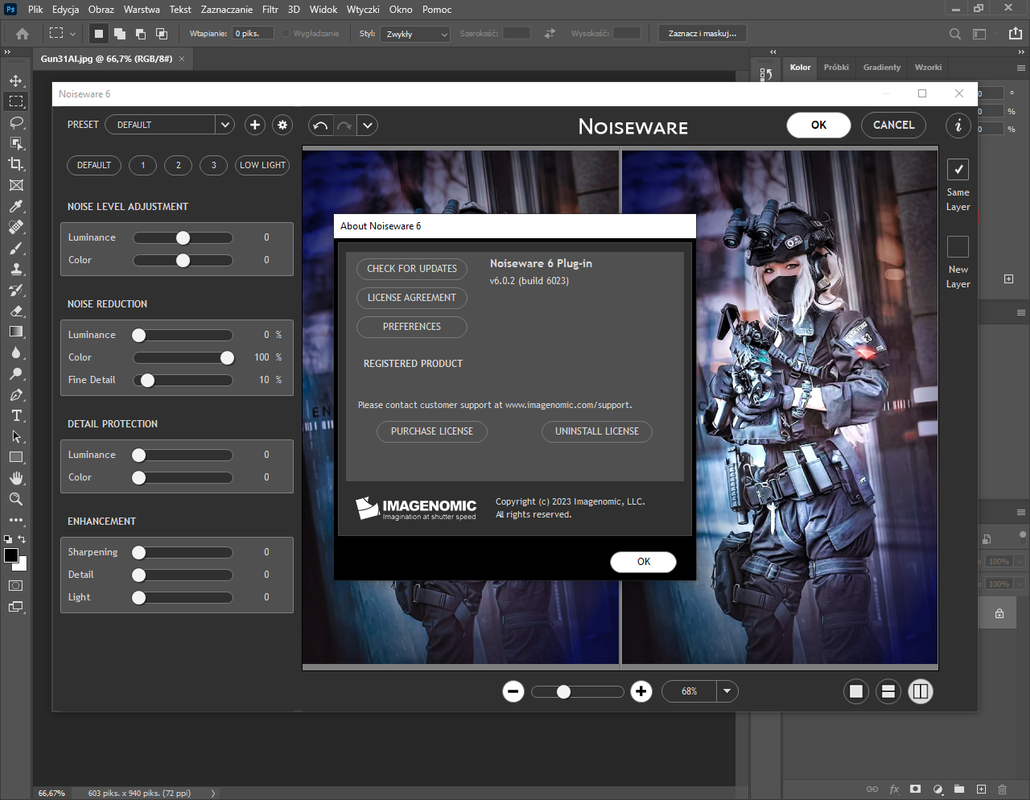
Task: Toggle Same Layer checkbox
Action: click(x=958, y=169)
